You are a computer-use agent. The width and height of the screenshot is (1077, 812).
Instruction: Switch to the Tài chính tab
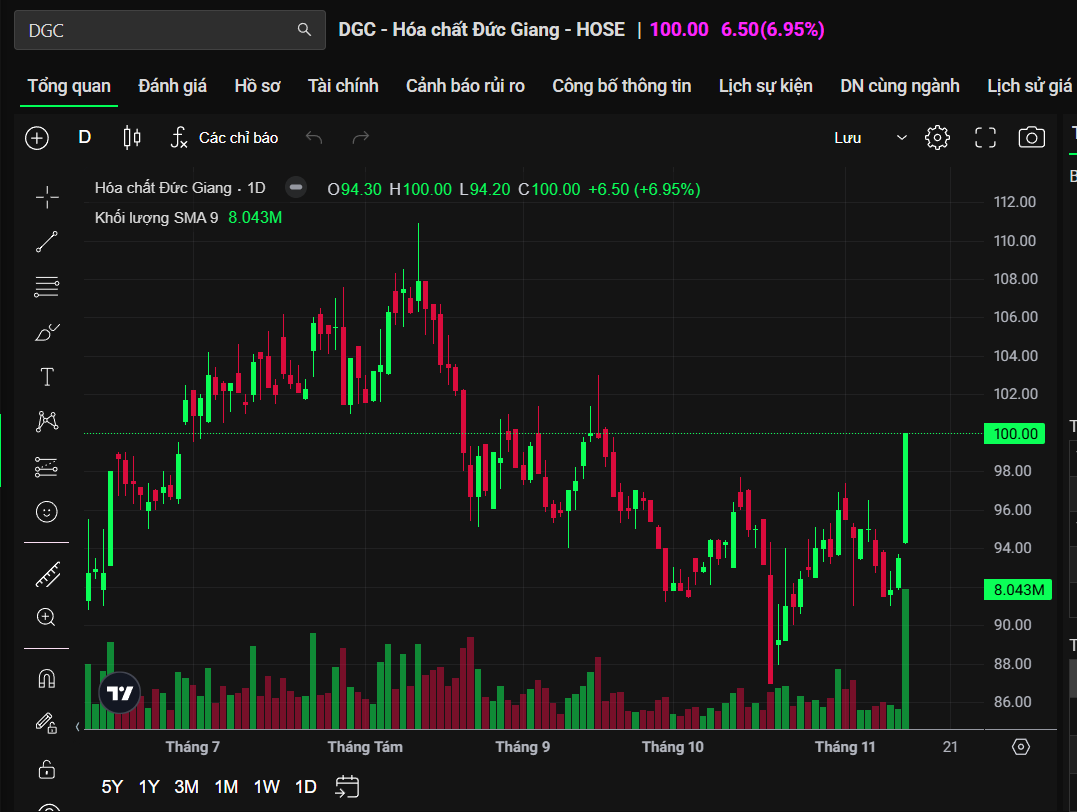(x=343, y=86)
